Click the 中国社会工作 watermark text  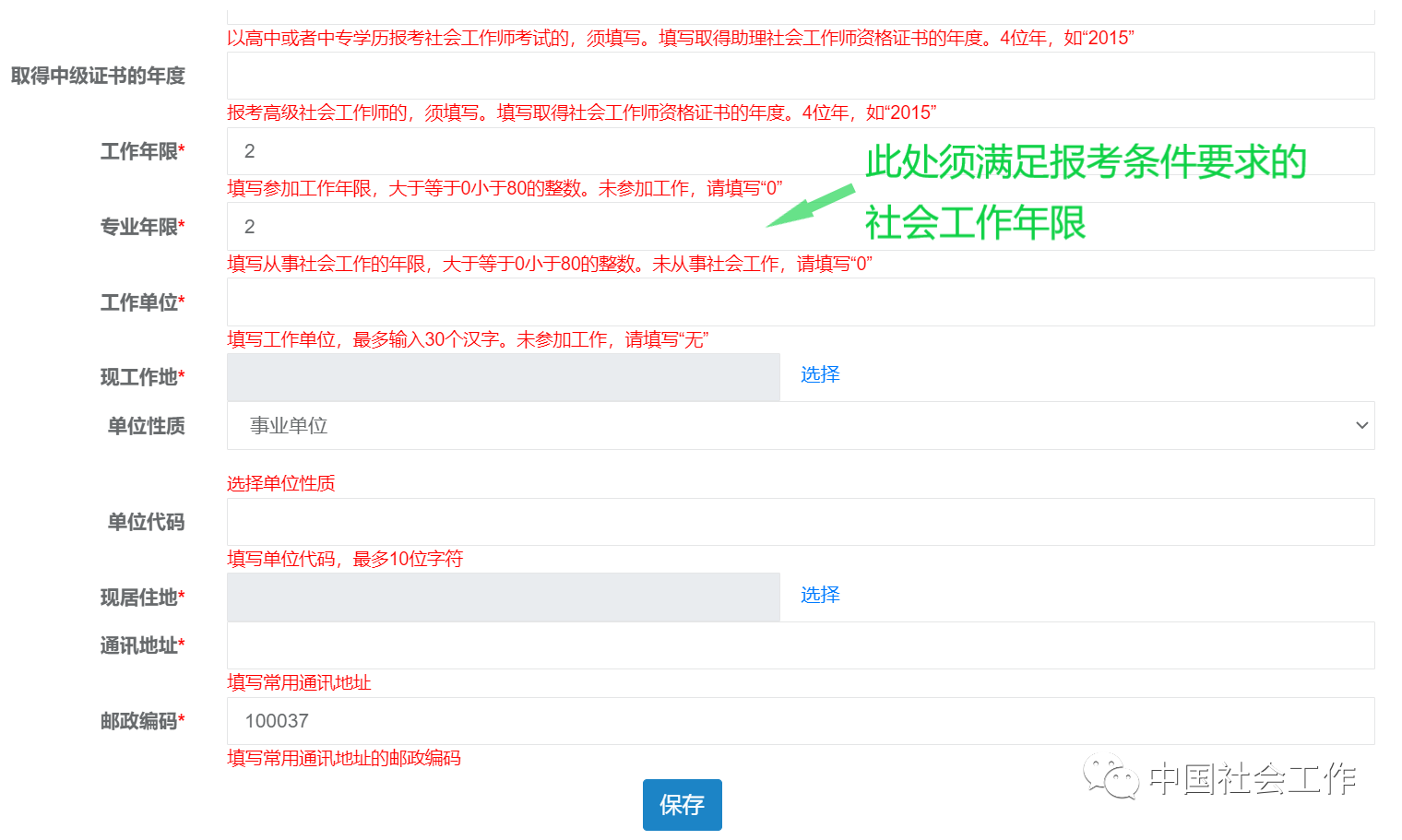point(1252,779)
